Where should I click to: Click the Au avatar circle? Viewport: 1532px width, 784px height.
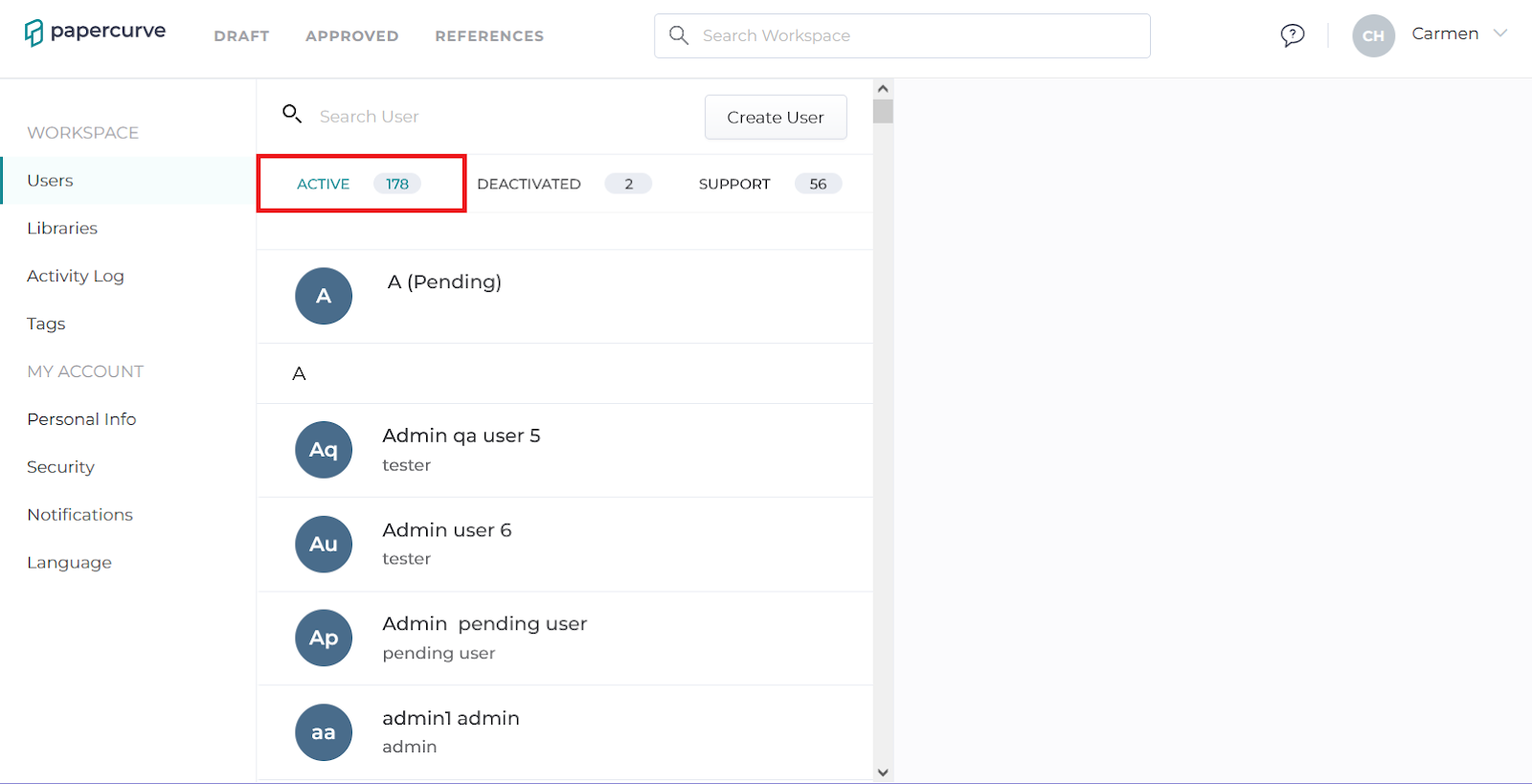[x=324, y=544]
